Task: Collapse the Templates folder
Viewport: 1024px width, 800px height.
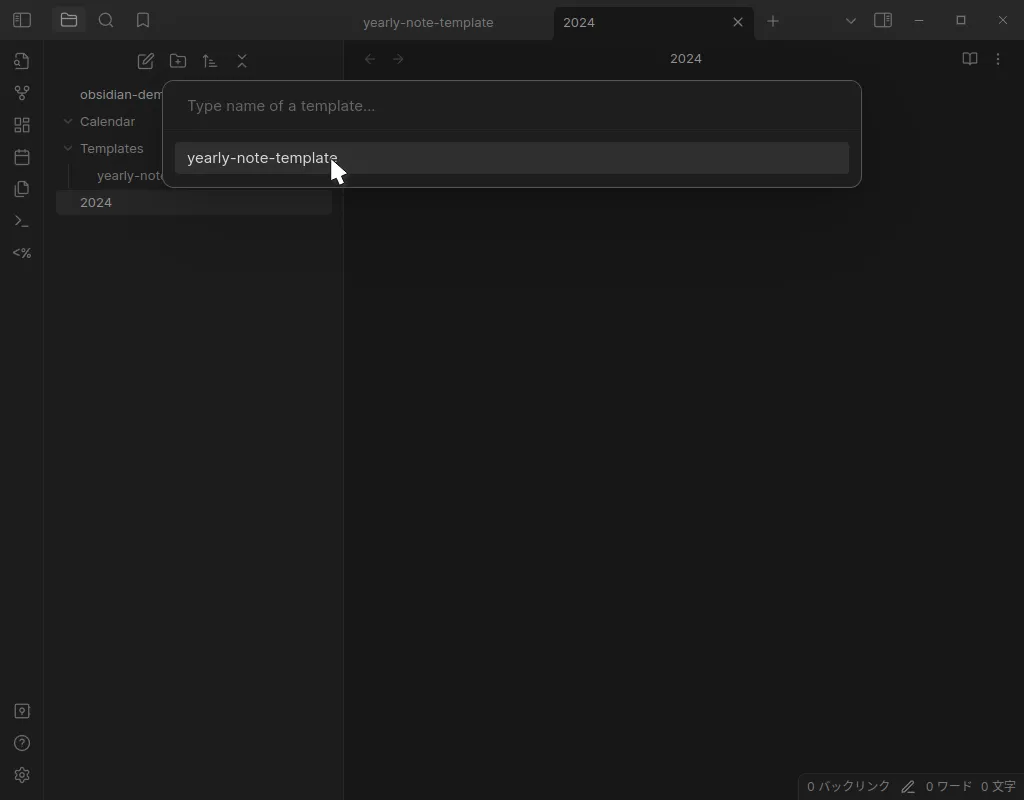Action: [x=68, y=149]
